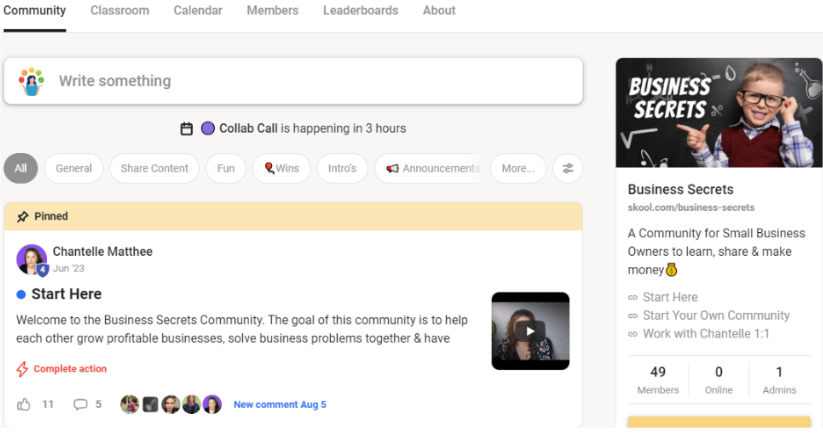This screenshot has width=823, height=441.
Task: Open Chantelle Matthee's profile avatar
Action: (x=31, y=259)
